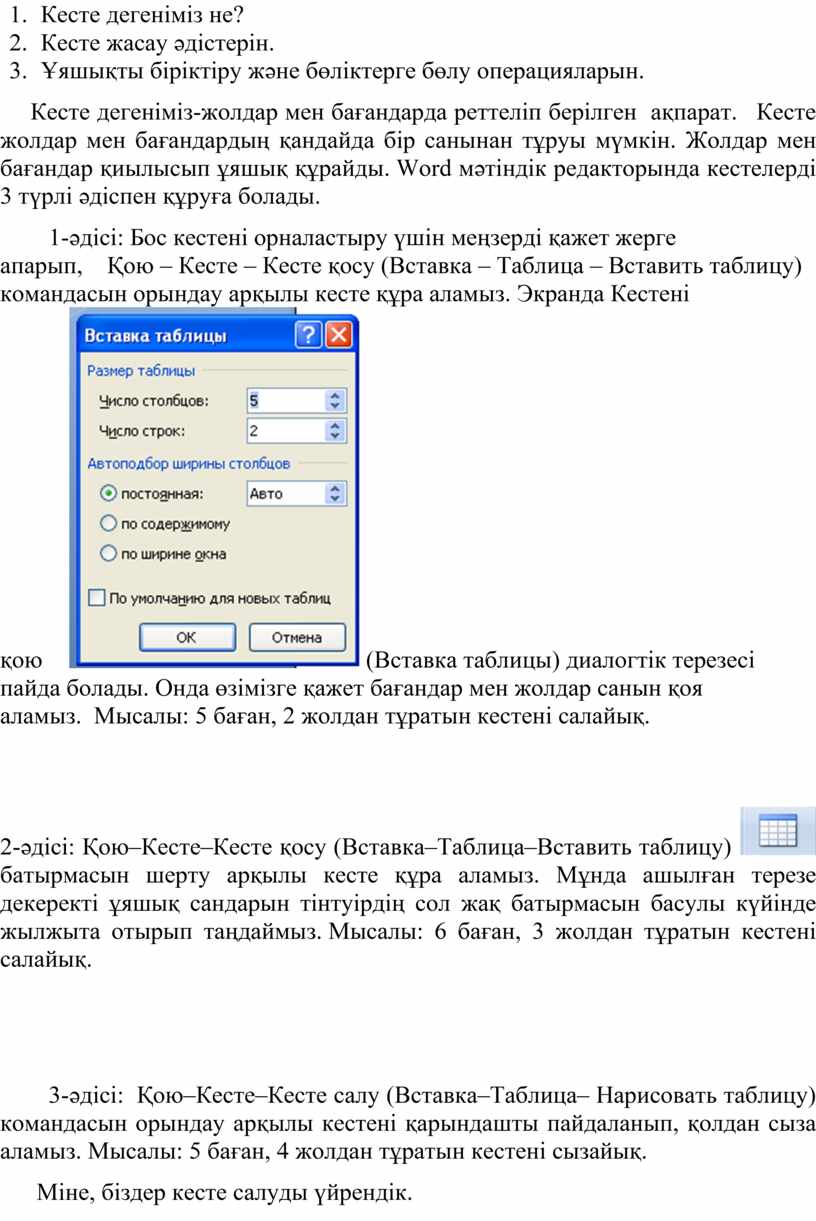
Task: Enable По умолчанию для новых таблиц checkbox
Action: (97, 598)
